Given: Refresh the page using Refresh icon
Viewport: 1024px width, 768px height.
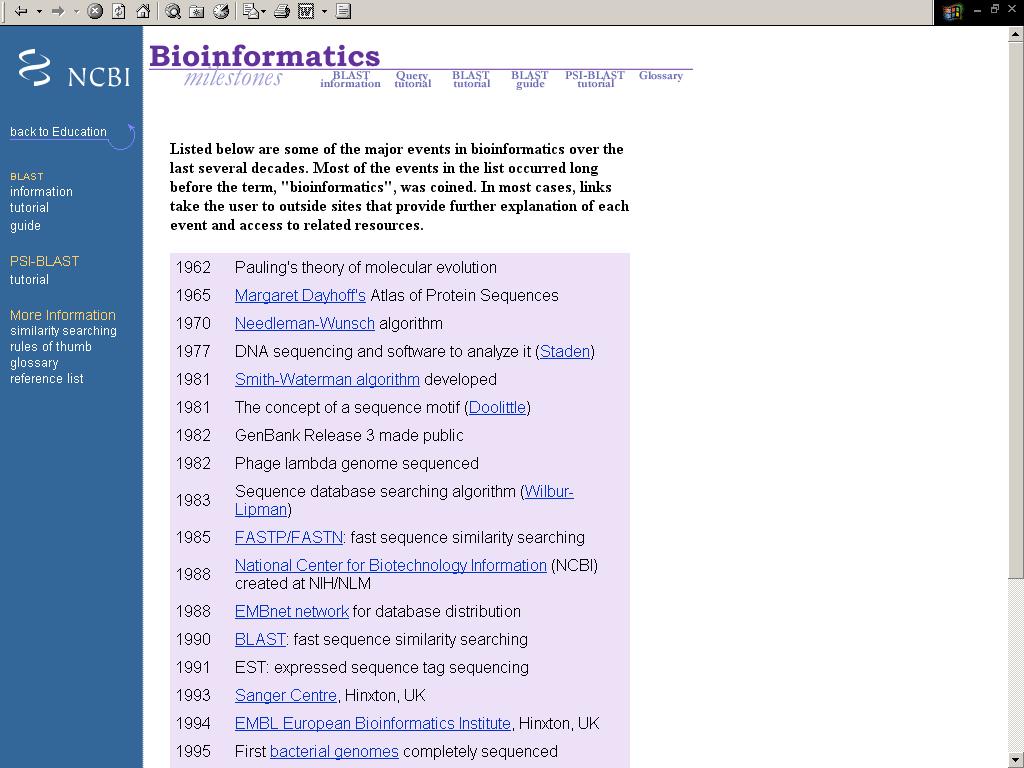Looking at the screenshot, I should 119,11.
